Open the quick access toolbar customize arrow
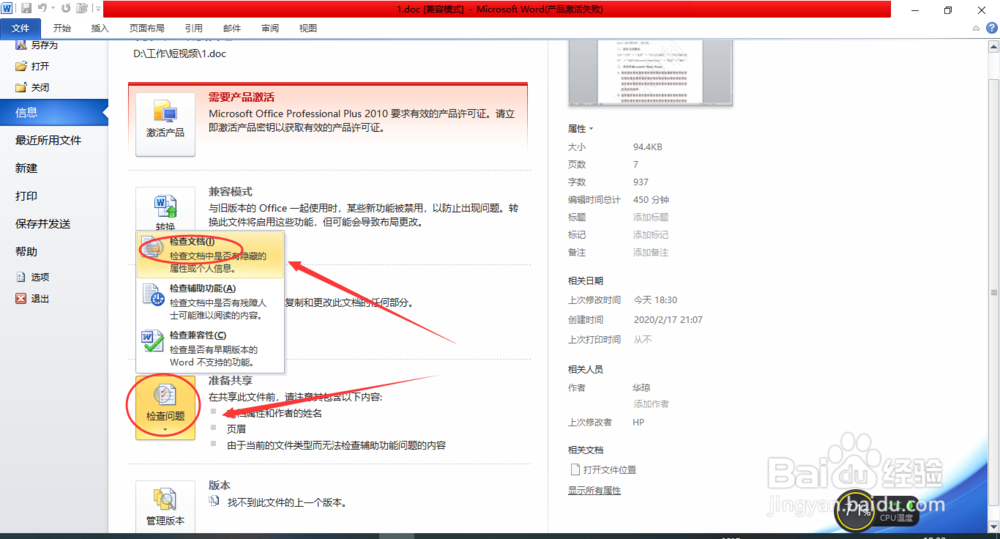The height and width of the screenshot is (539, 1000). click(97, 8)
